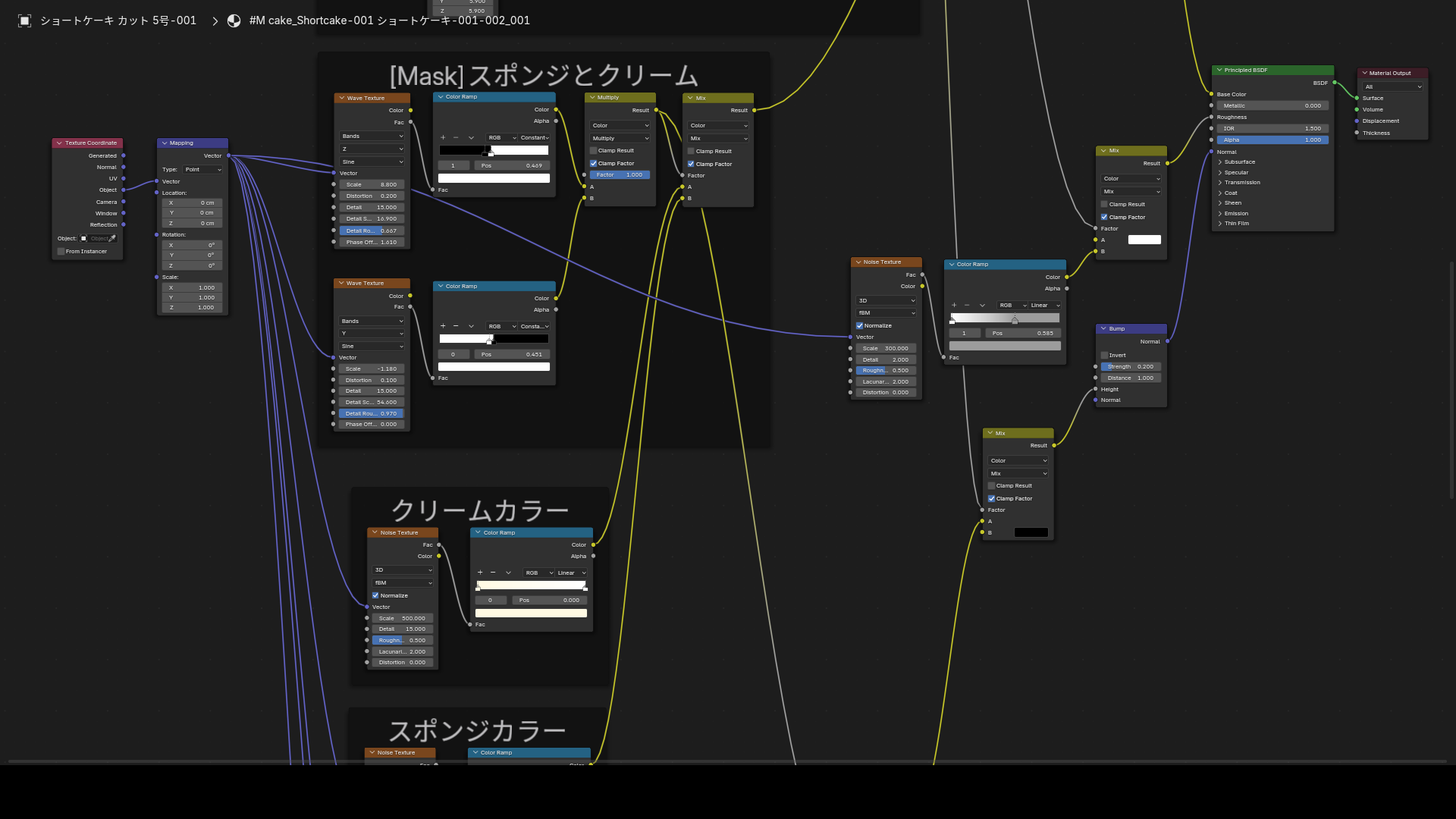Image resolution: width=1456 pixels, height=819 pixels.
Task: Click the add-stop plus icon in the Color Ramp with Pos 0.469
Action: point(443,137)
